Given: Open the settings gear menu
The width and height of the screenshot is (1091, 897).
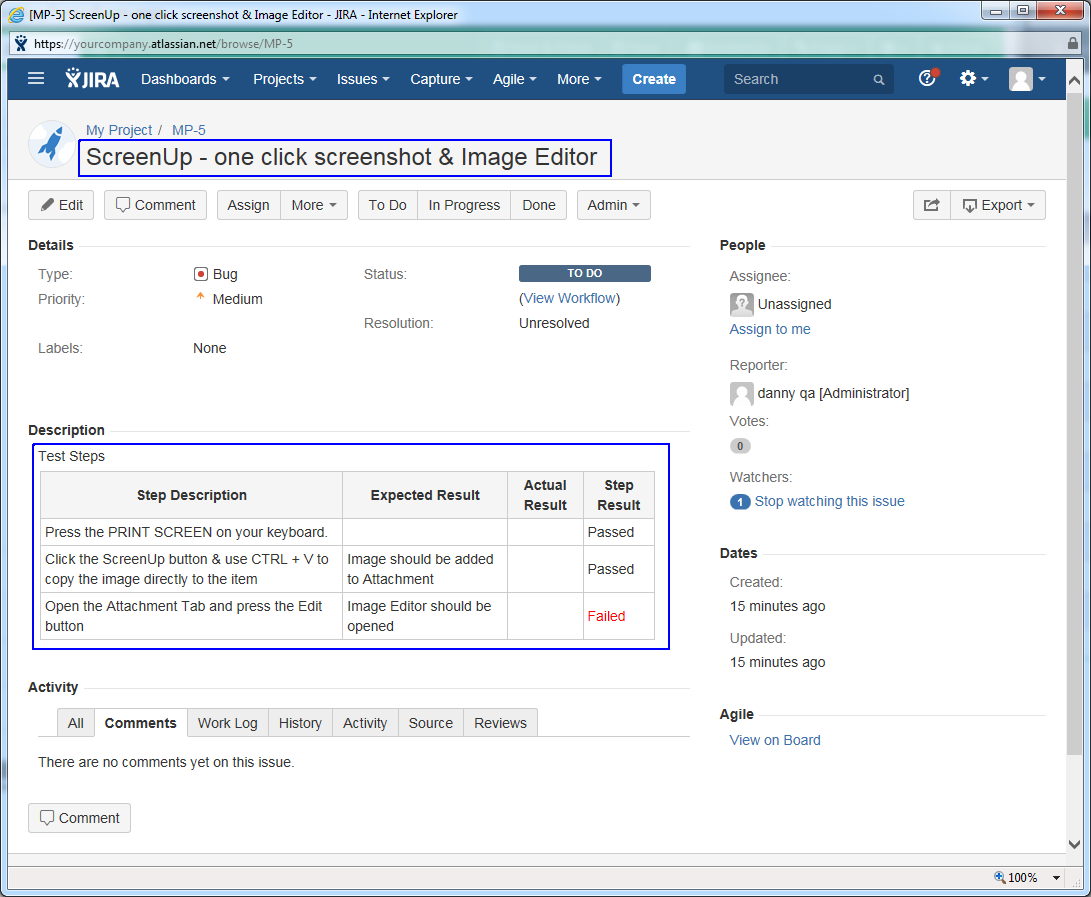Looking at the screenshot, I should pyautogui.click(x=973, y=79).
